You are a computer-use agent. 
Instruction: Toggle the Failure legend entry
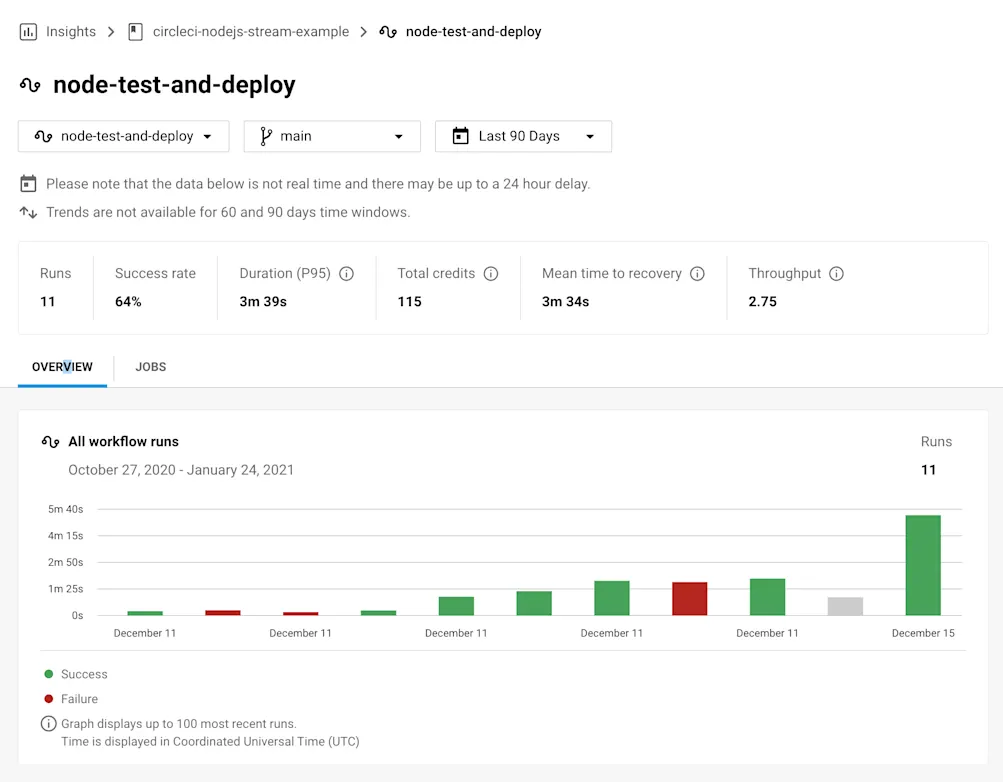pos(72,698)
